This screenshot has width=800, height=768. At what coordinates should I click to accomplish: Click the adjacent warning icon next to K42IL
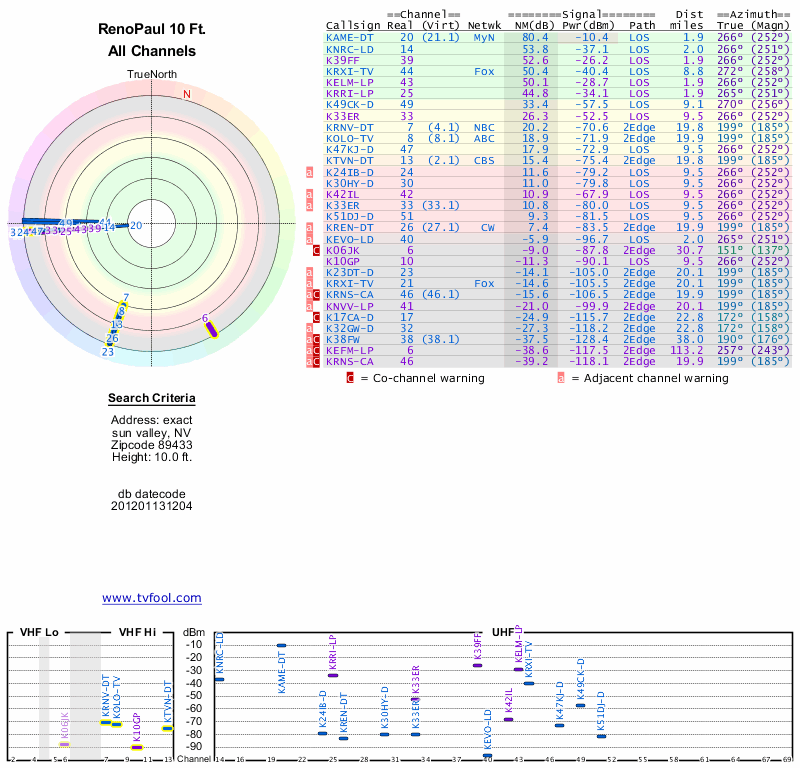310,194
